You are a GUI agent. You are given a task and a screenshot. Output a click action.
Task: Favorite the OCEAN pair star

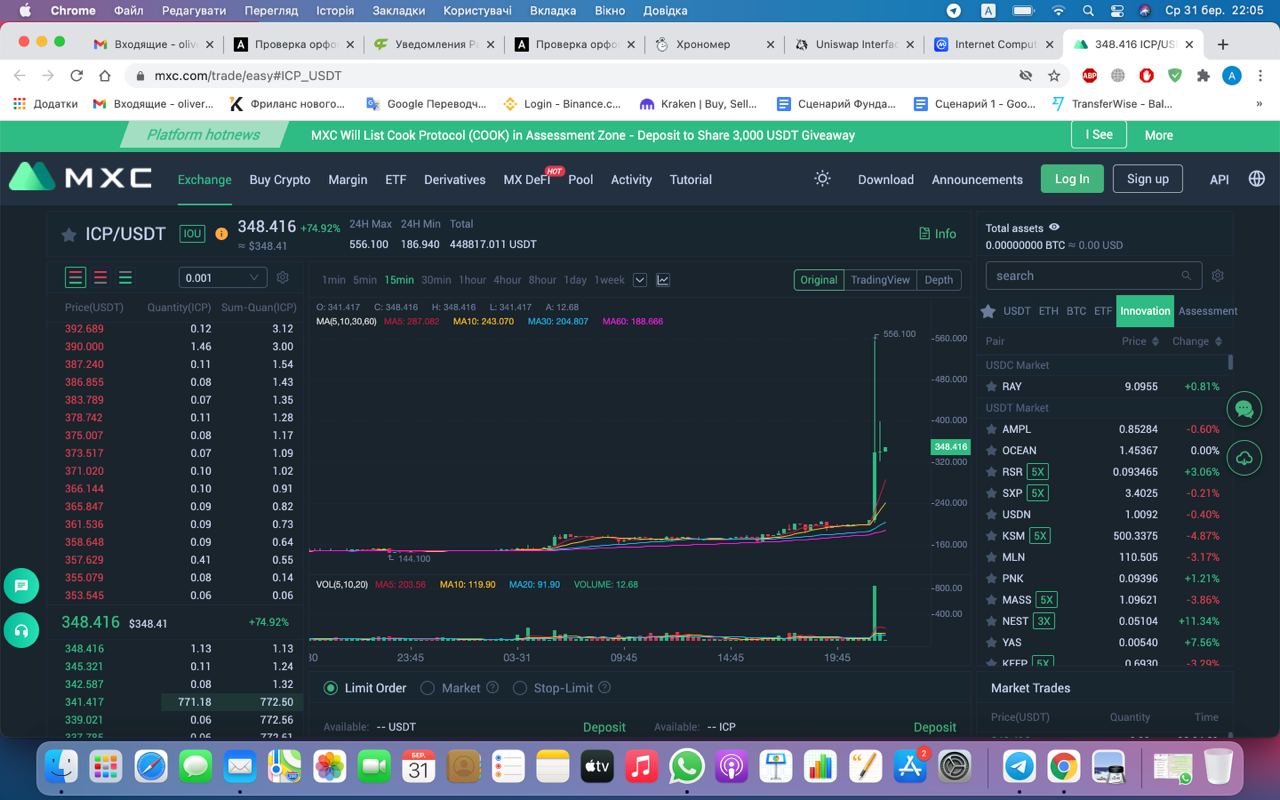point(991,450)
